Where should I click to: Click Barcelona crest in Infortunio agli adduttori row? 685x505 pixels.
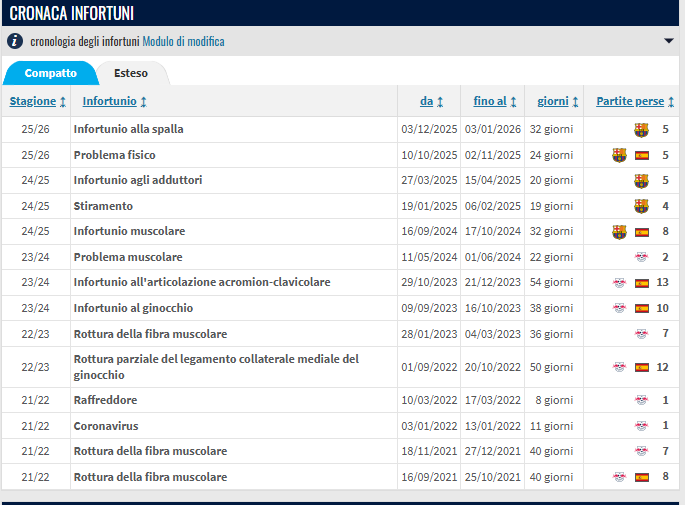(641, 180)
